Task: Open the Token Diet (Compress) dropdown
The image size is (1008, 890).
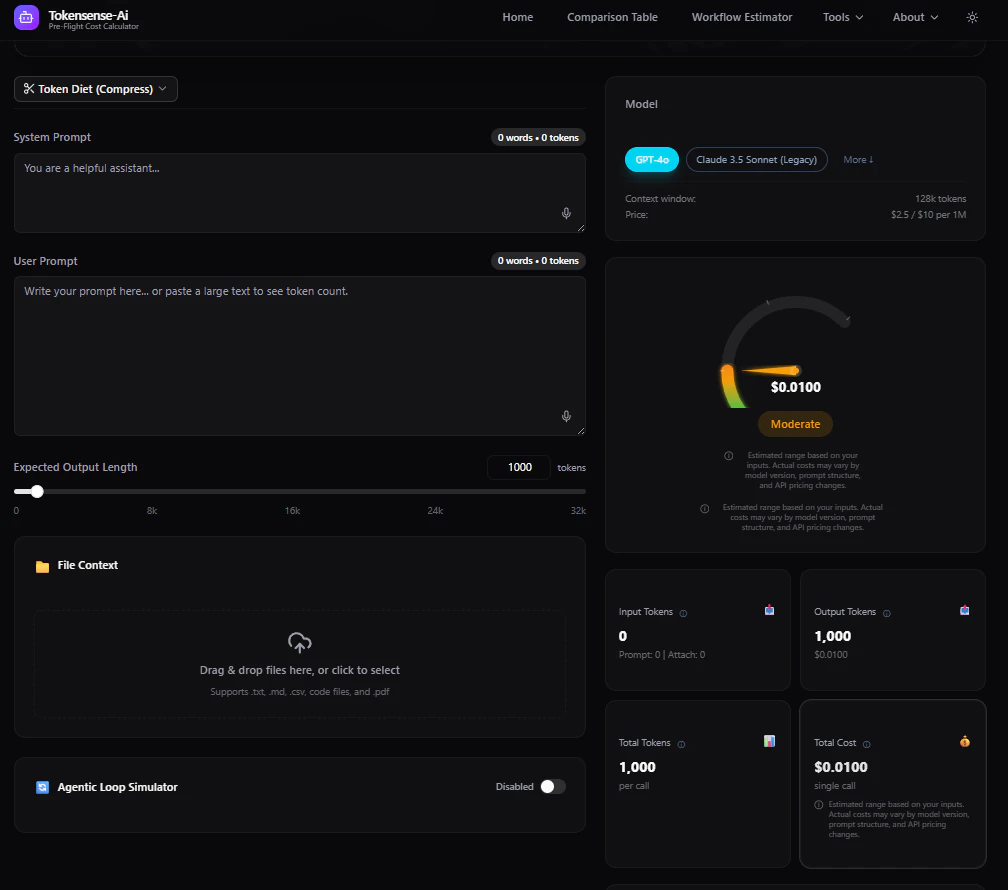Action: click(x=96, y=89)
